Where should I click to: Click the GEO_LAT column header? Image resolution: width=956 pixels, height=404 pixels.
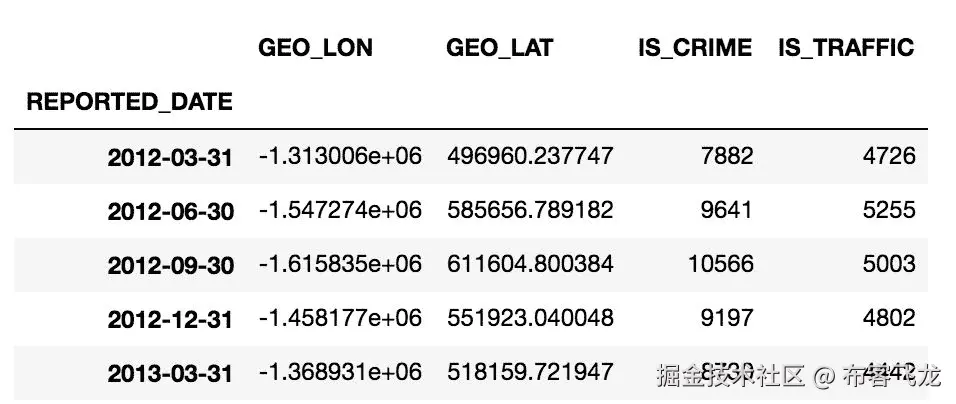499,48
